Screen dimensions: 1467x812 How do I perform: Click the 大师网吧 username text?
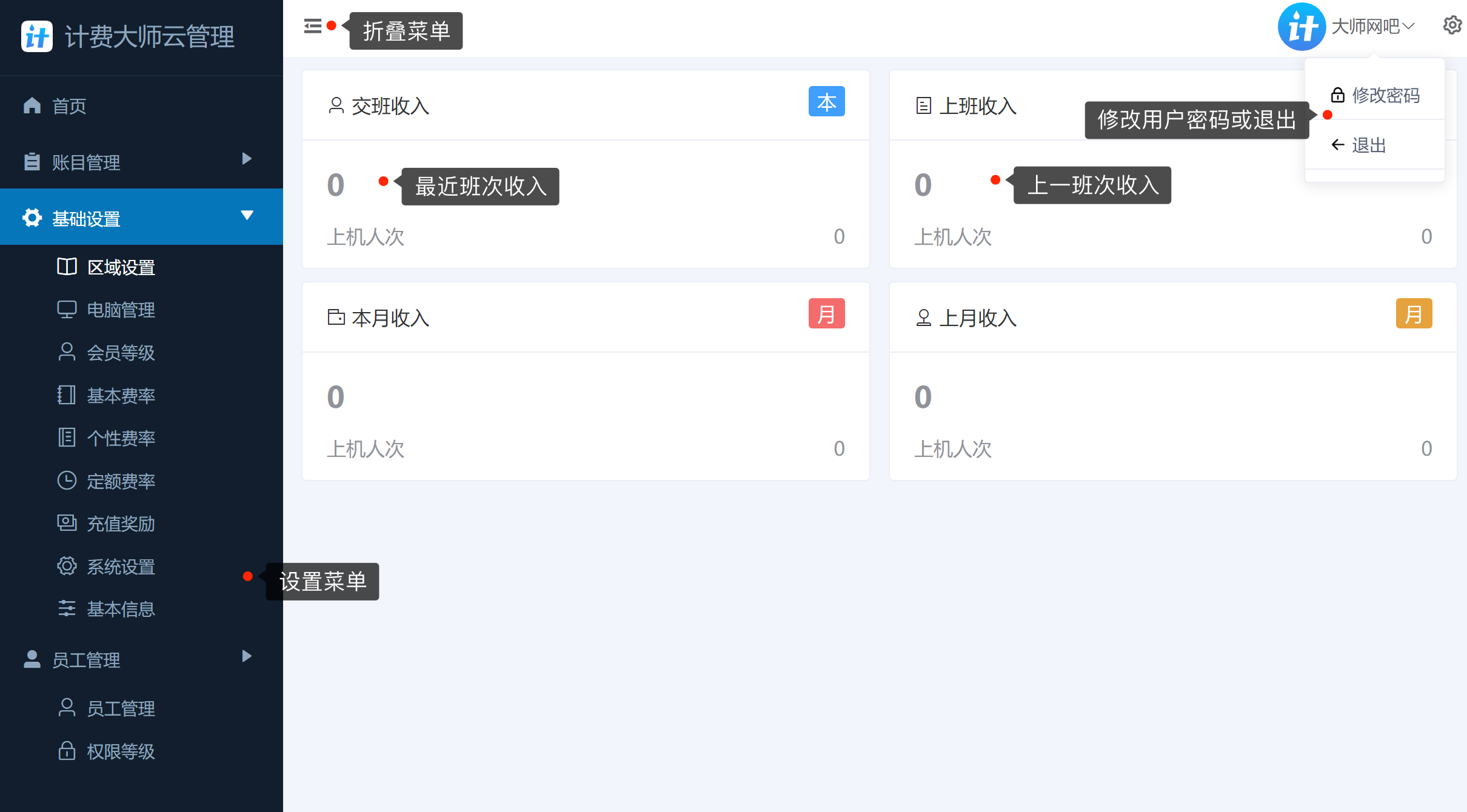(x=1365, y=26)
